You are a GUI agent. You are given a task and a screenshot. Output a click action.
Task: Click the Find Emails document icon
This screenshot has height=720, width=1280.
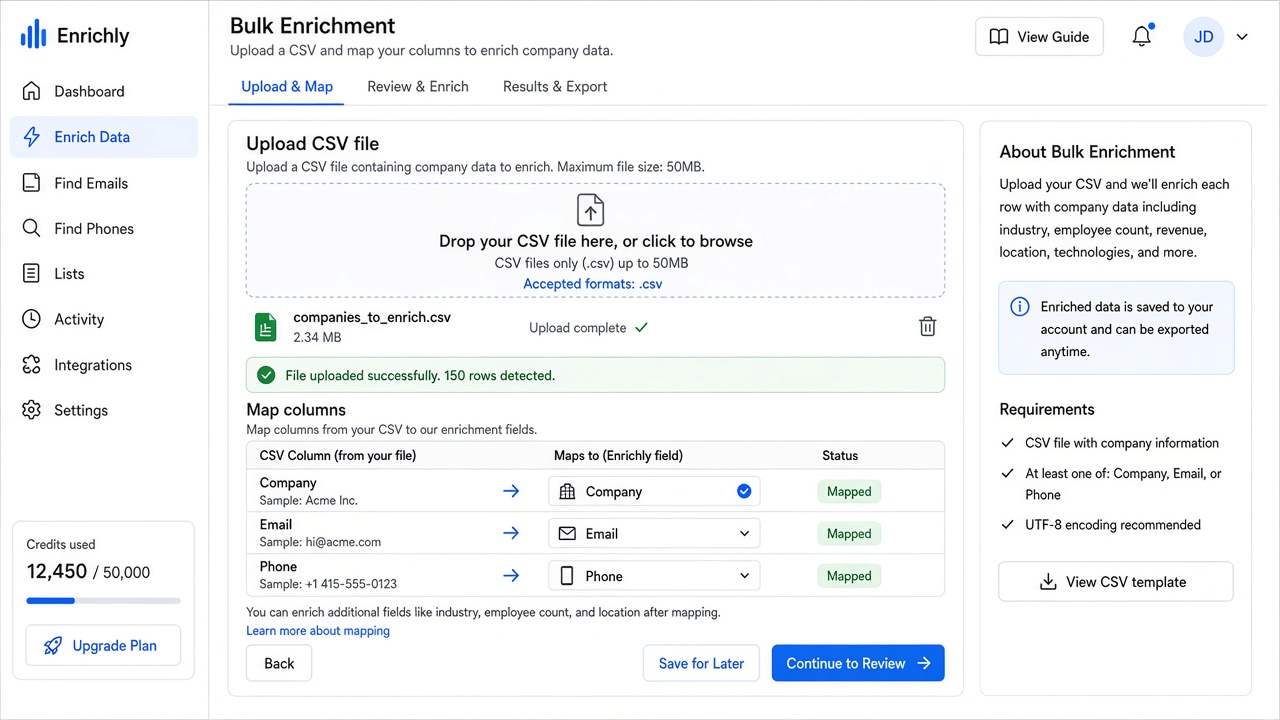click(32, 183)
